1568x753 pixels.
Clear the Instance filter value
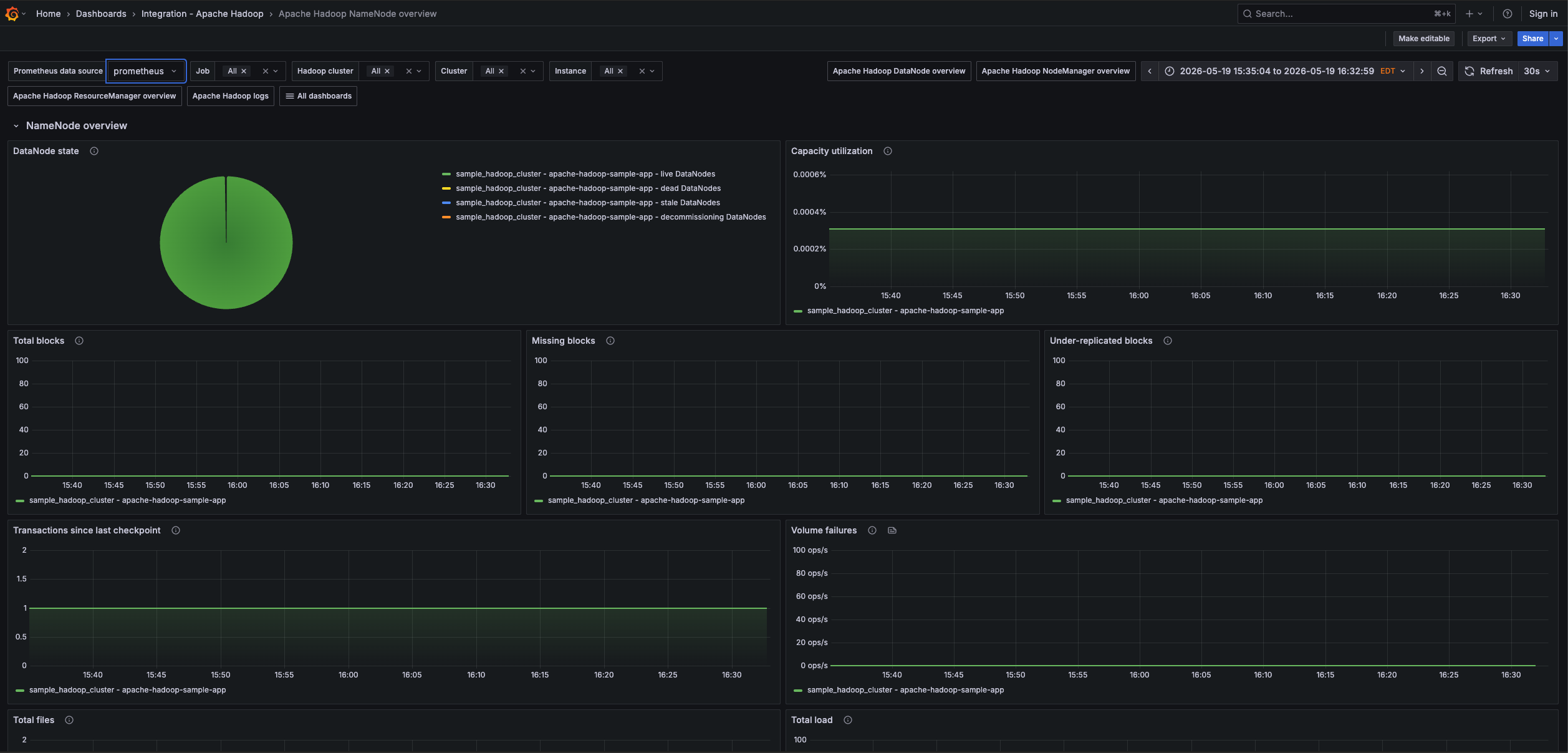(642, 71)
